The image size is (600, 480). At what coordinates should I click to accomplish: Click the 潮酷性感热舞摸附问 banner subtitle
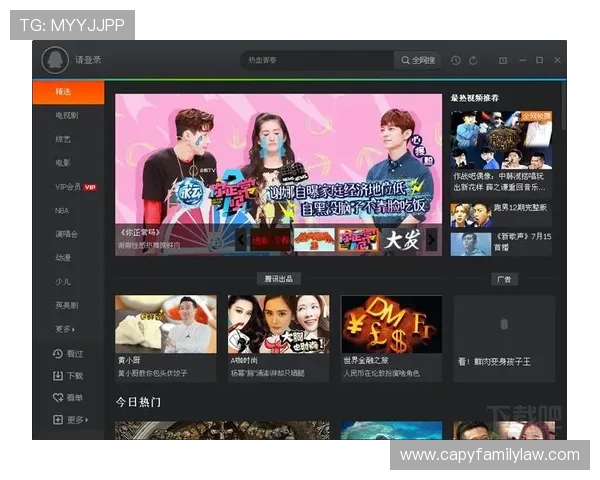pos(149,245)
